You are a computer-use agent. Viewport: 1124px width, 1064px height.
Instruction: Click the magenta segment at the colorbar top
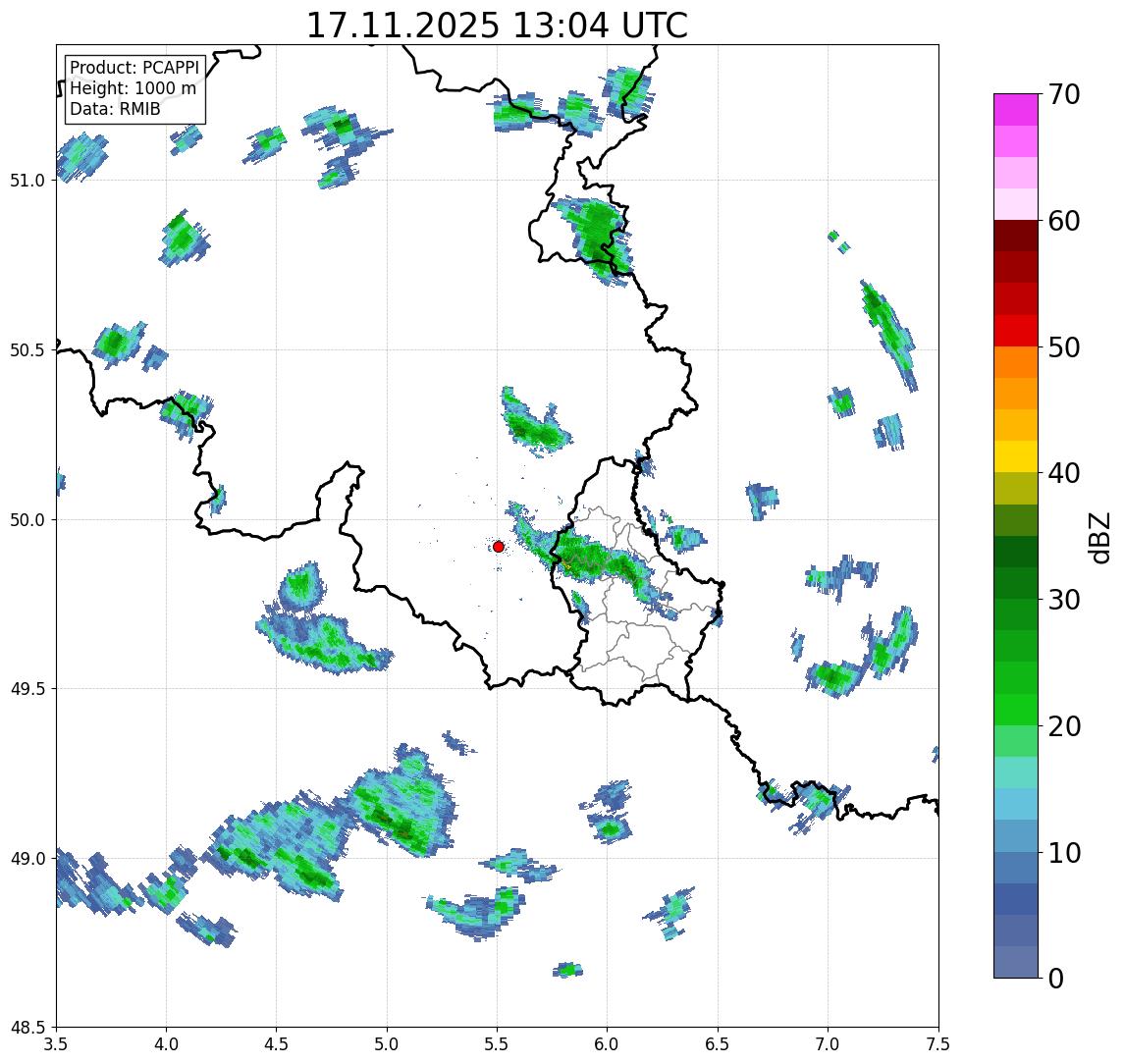click(x=1016, y=110)
